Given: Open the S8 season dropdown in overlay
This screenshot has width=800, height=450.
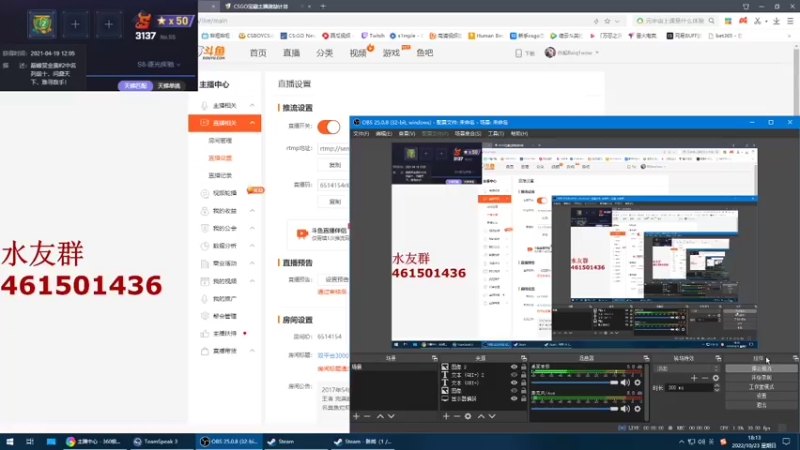Looking at the screenshot, I should coord(159,65).
